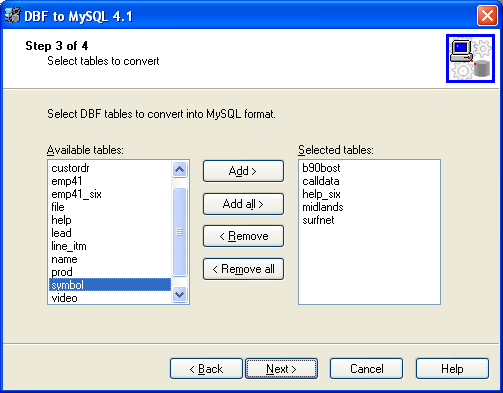Click the available tables scroll down arrow

click(x=179, y=294)
